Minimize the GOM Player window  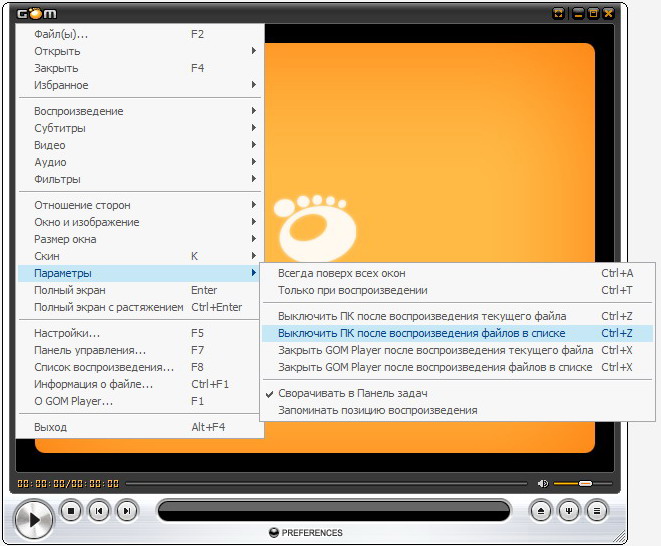coord(579,13)
